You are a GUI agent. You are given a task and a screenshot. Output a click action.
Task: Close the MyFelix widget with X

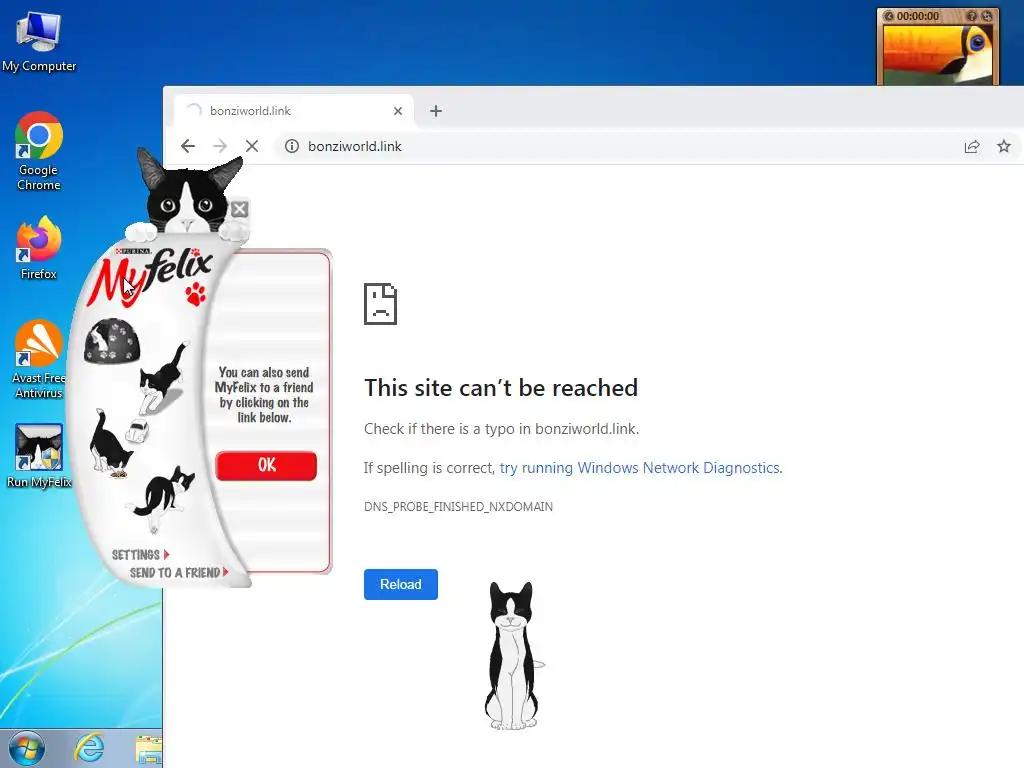pyautogui.click(x=240, y=209)
